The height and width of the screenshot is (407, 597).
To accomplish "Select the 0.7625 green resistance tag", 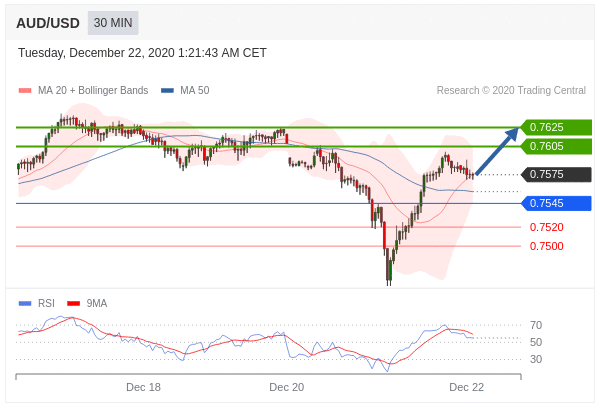I will [x=556, y=127].
